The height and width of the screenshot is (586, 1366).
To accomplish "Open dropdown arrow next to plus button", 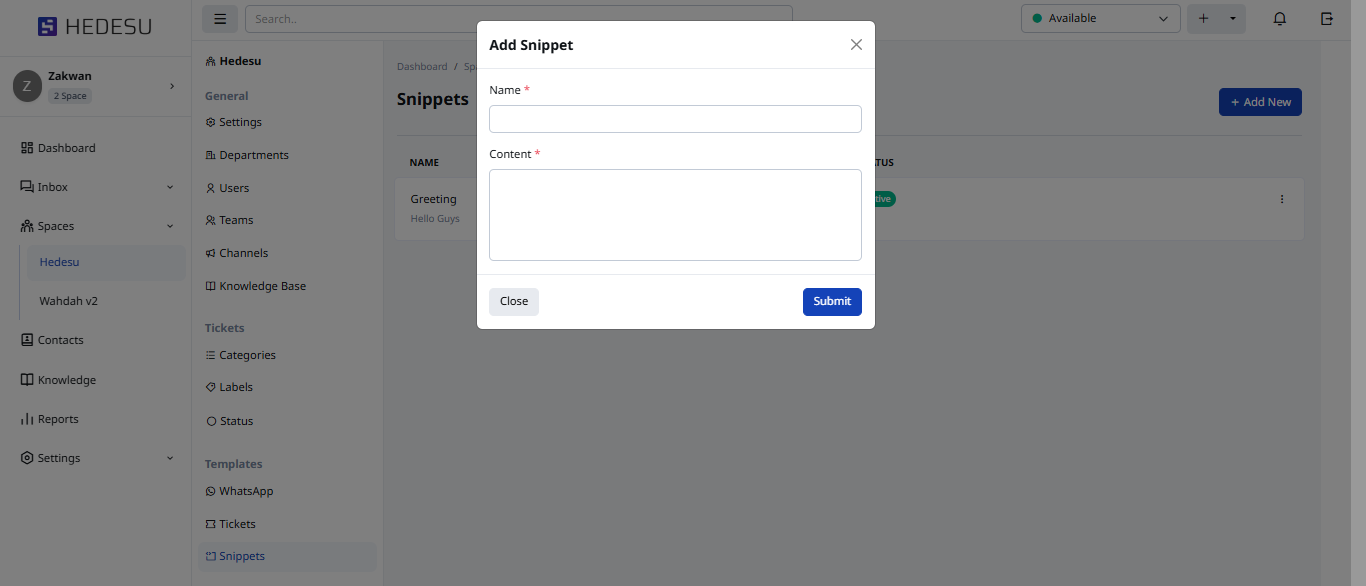I will (x=1232, y=19).
